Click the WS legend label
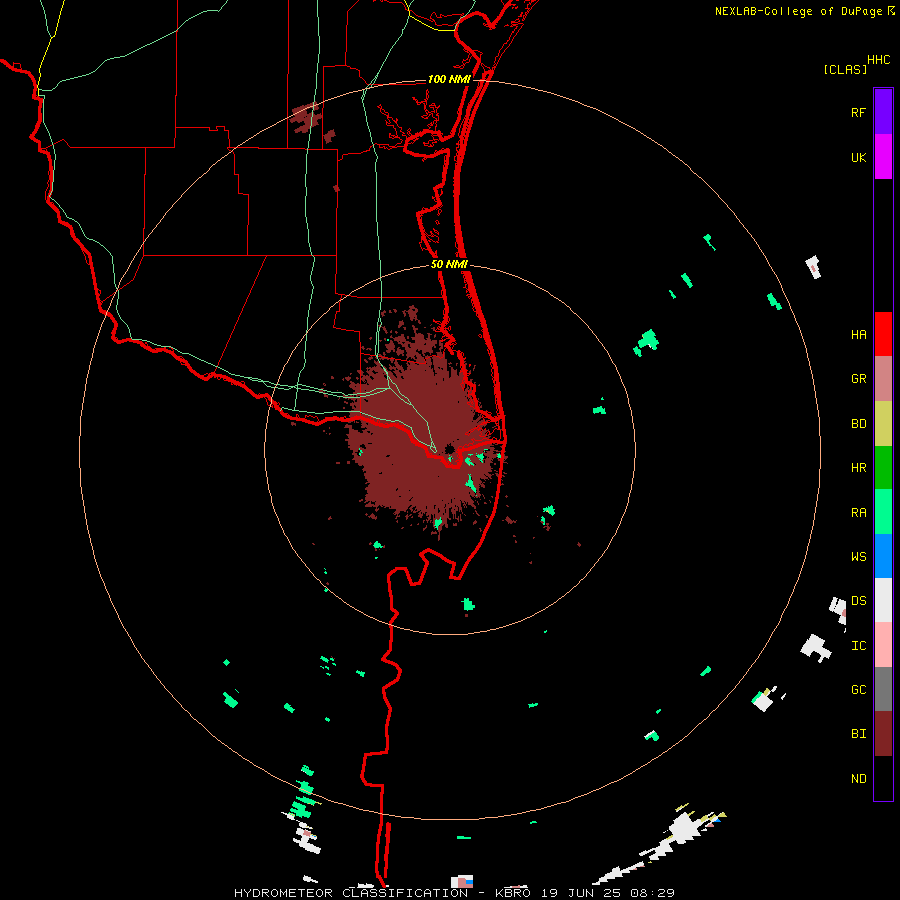 point(858,556)
